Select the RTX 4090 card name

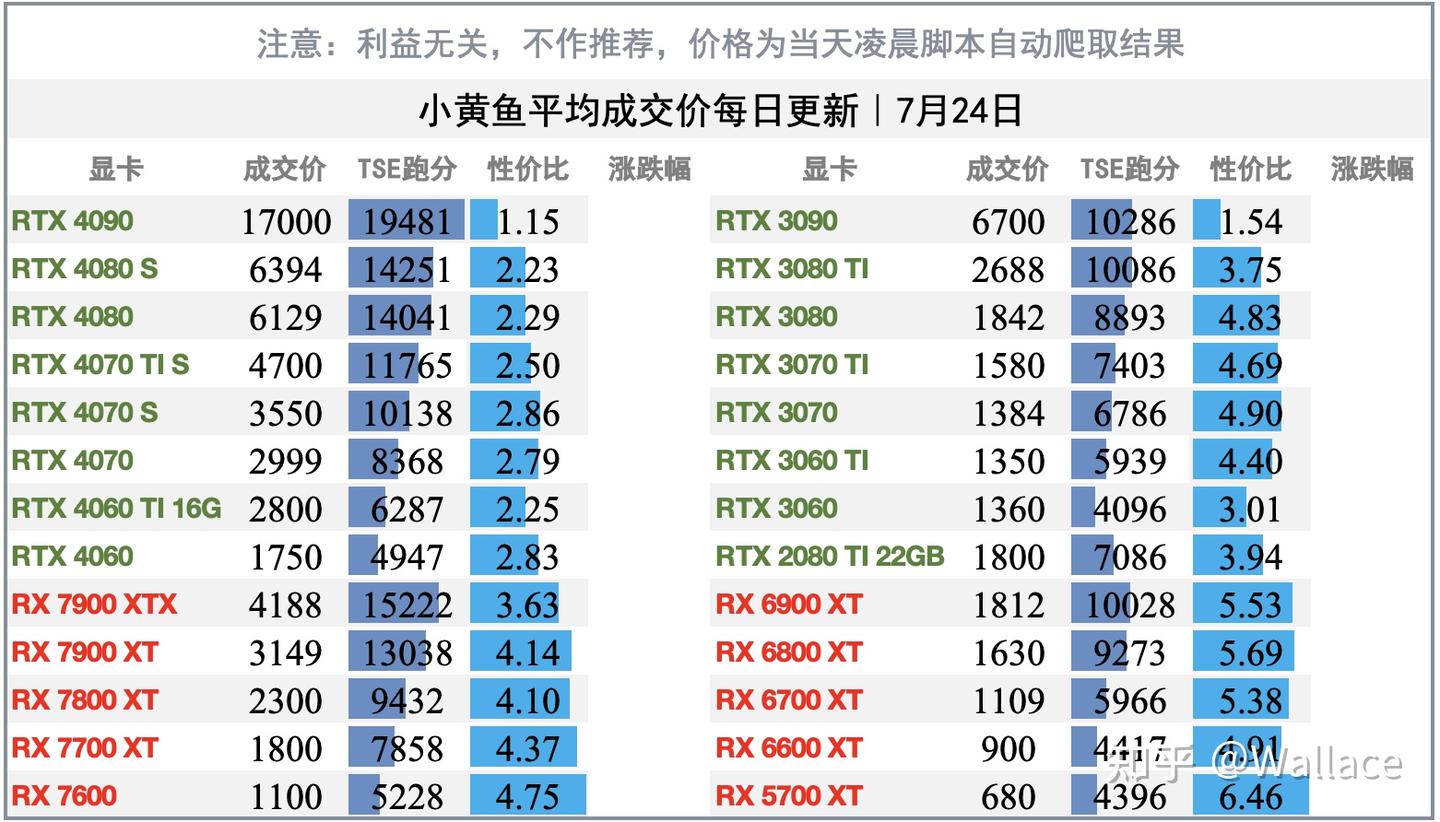pos(72,221)
